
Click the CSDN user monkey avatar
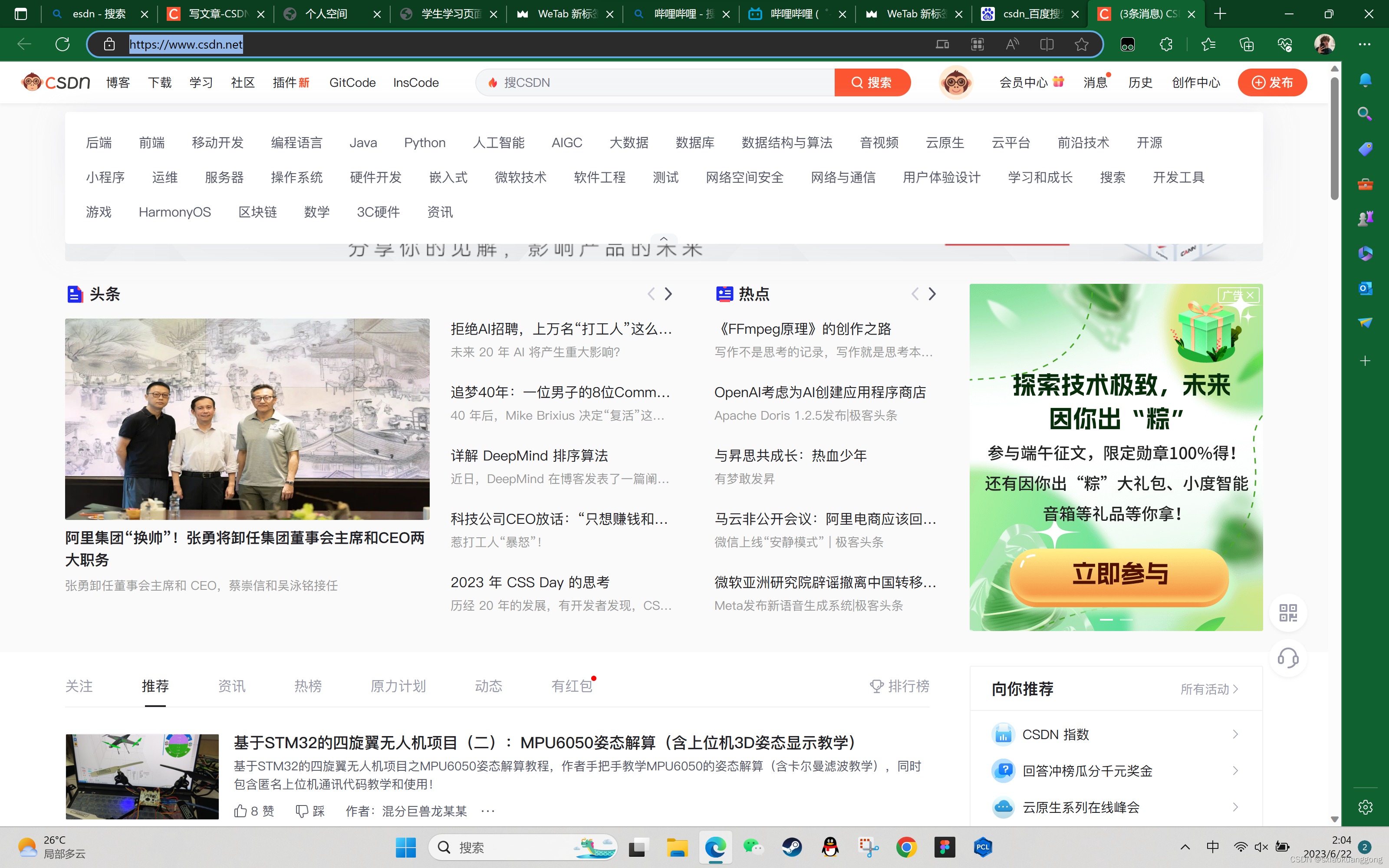[x=956, y=82]
